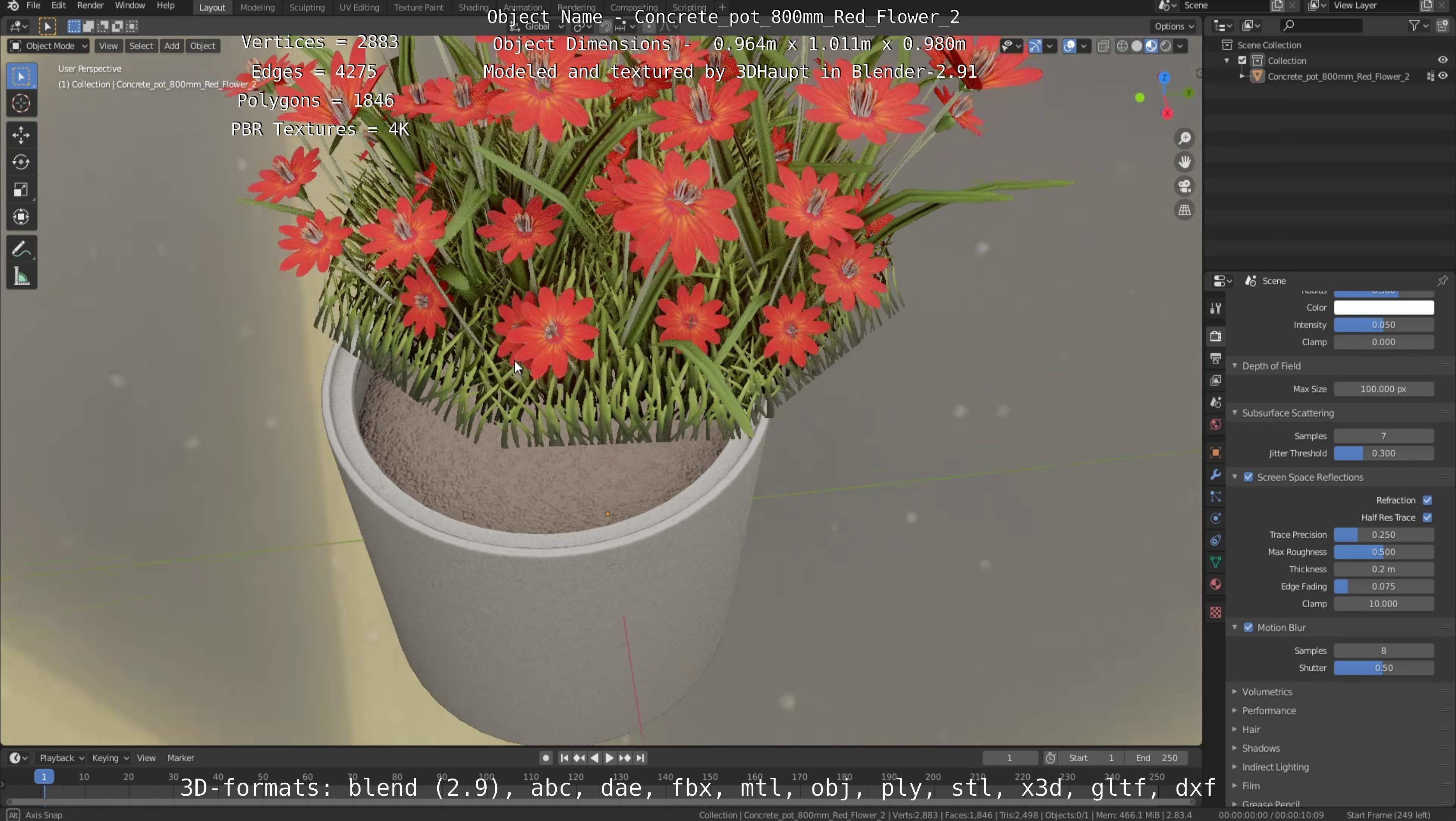Open the World properties tab
The width and height of the screenshot is (1456, 821).
coord(1216,424)
